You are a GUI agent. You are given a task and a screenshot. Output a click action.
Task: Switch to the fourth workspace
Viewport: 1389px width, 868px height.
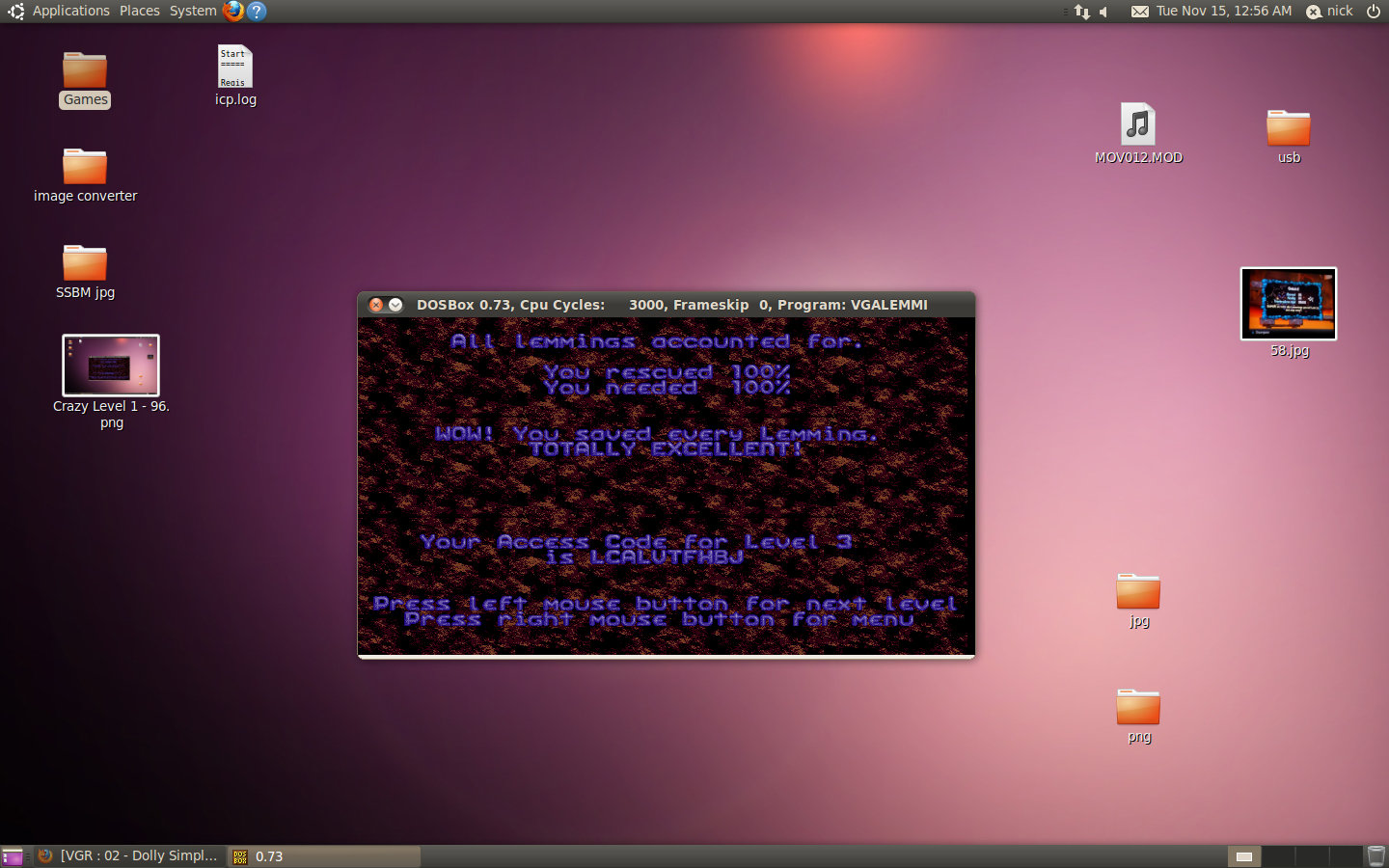1345,855
